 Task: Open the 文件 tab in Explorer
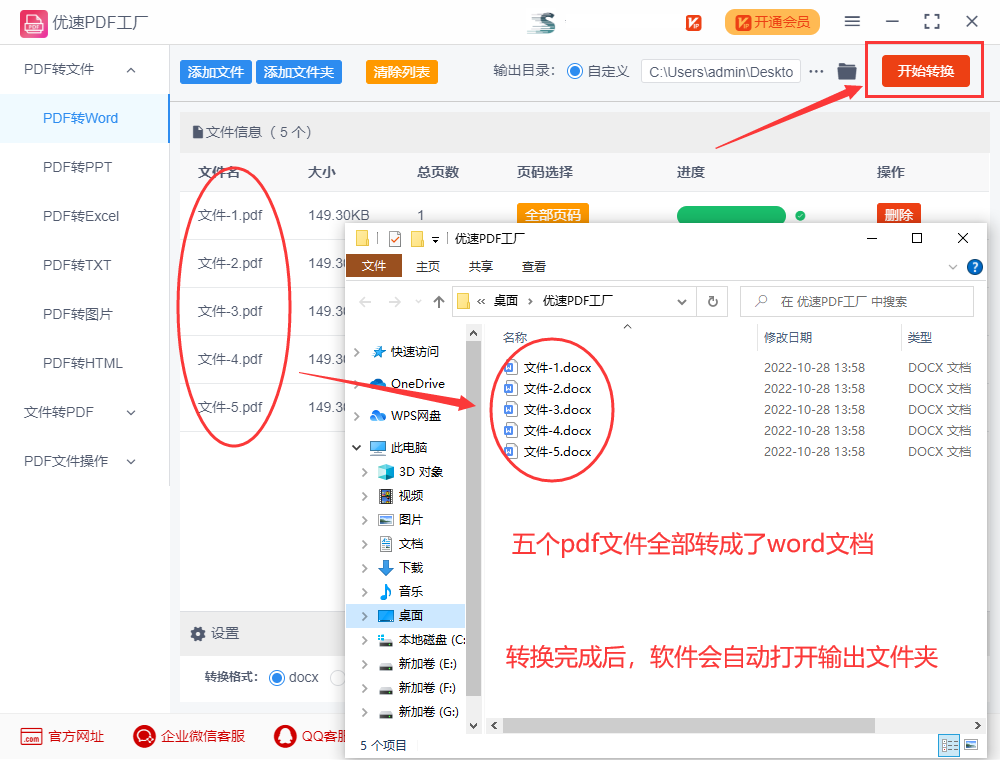pos(374,266)
